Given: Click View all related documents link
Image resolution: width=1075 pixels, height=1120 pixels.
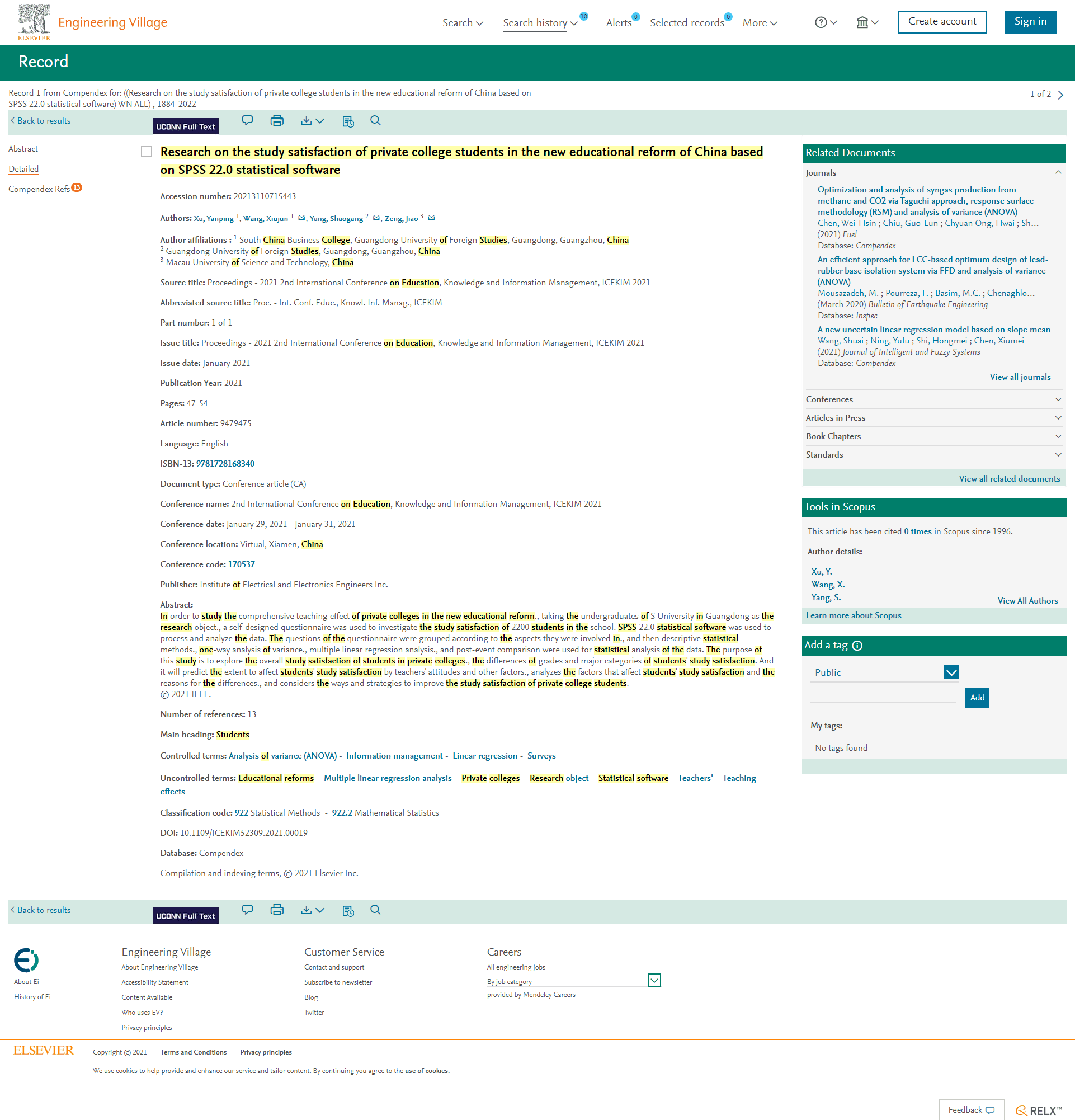Looking at the screenshot, I should (x=1010, y=479).
